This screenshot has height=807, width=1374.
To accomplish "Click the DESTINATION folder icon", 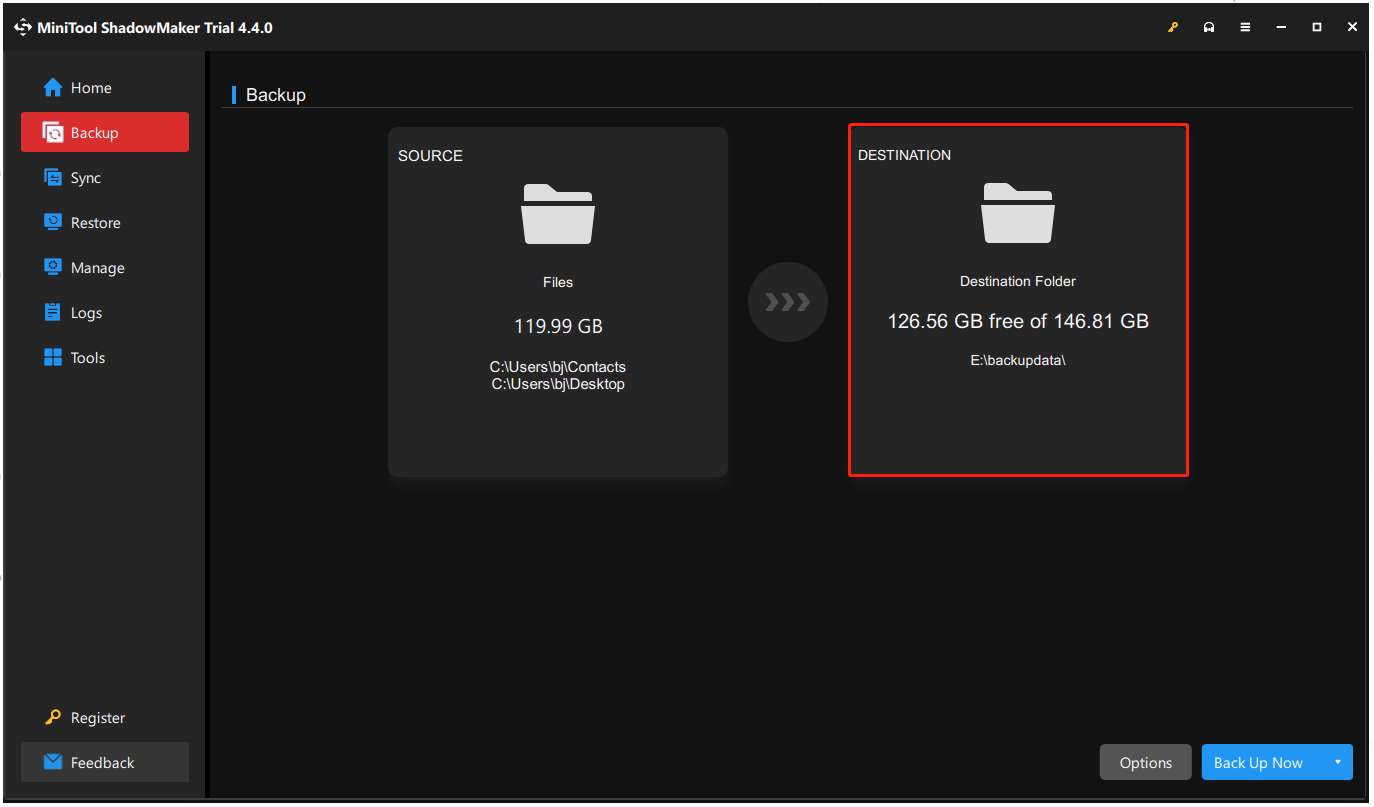I will [1018, 213].
